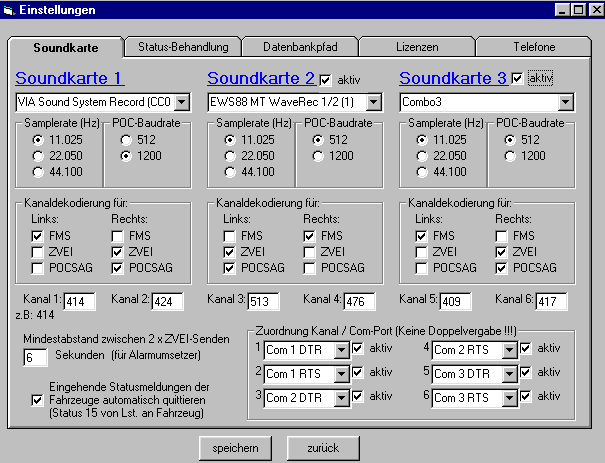Toggle Soundkarte 2 aktiv checkbox

(x=326, y=79)
